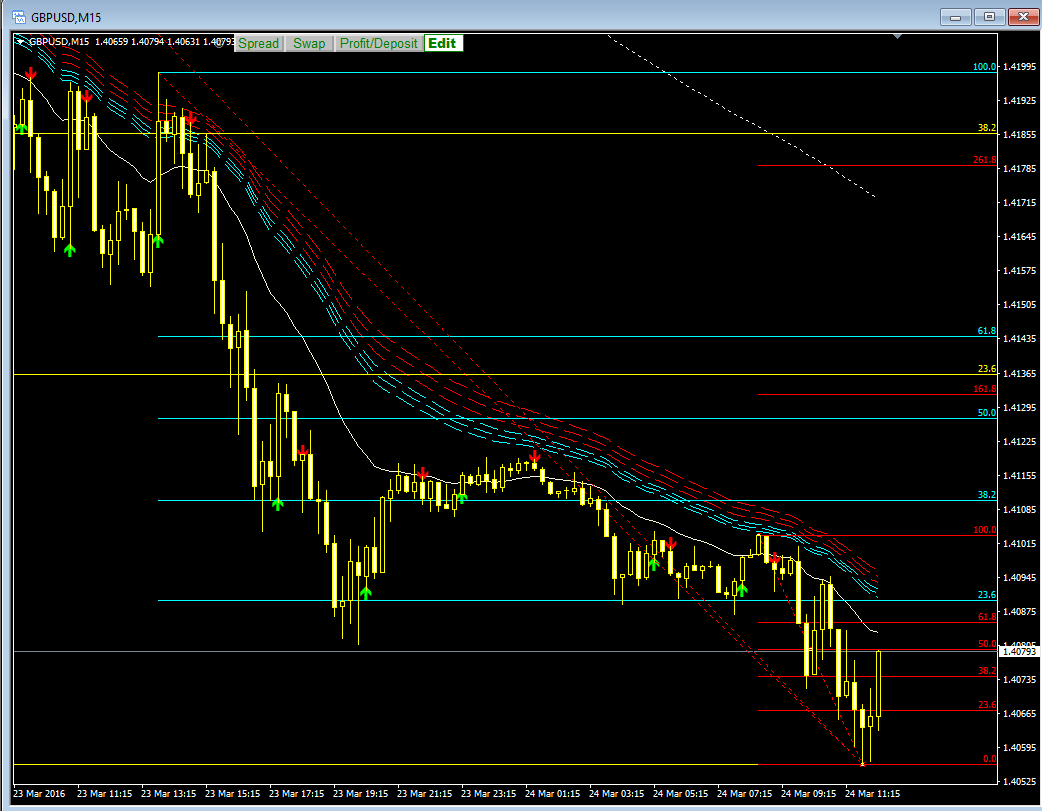Click the red 61.8 Fibonacci level label
This screenshot has height=811, width=1042.
coord(987,617)
